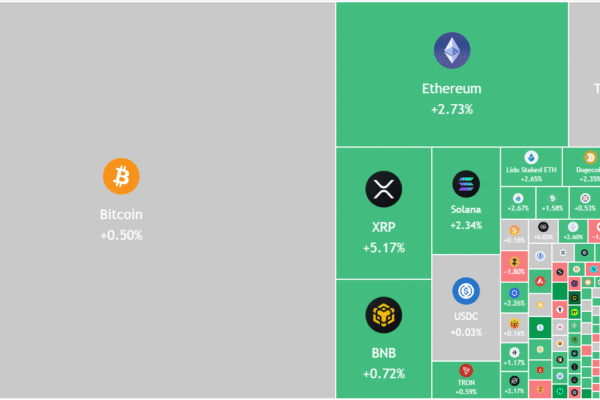Click the small tile showing +1.17%
Screen dimensions: 600x400
[x=515, y=356]
